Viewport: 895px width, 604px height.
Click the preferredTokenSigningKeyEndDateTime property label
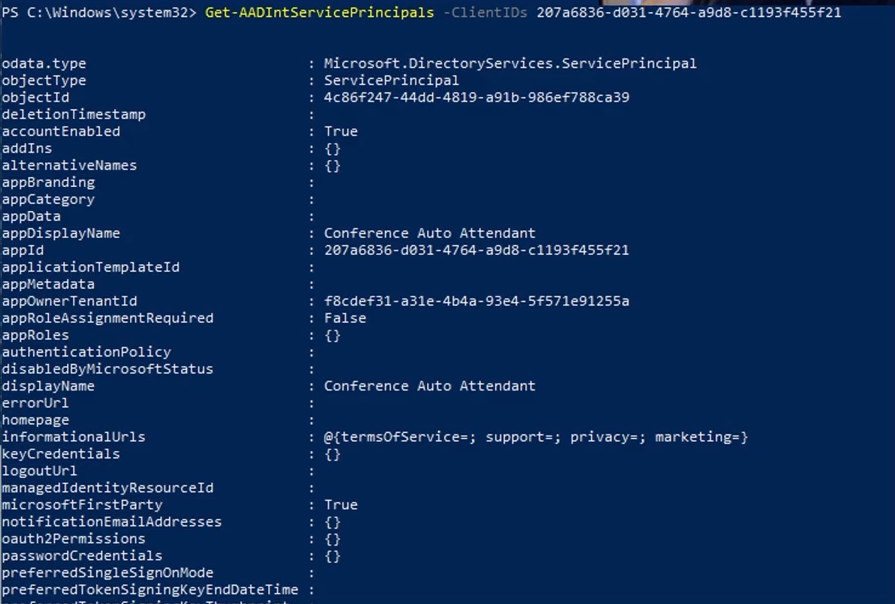tap(149, 590)
